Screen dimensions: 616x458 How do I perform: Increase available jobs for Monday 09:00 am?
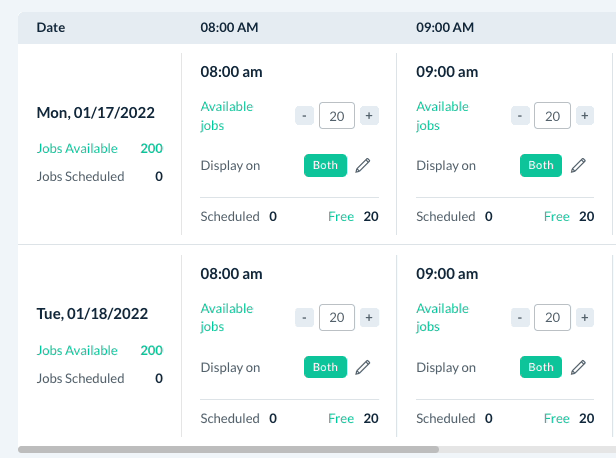(x=585, y=116)
